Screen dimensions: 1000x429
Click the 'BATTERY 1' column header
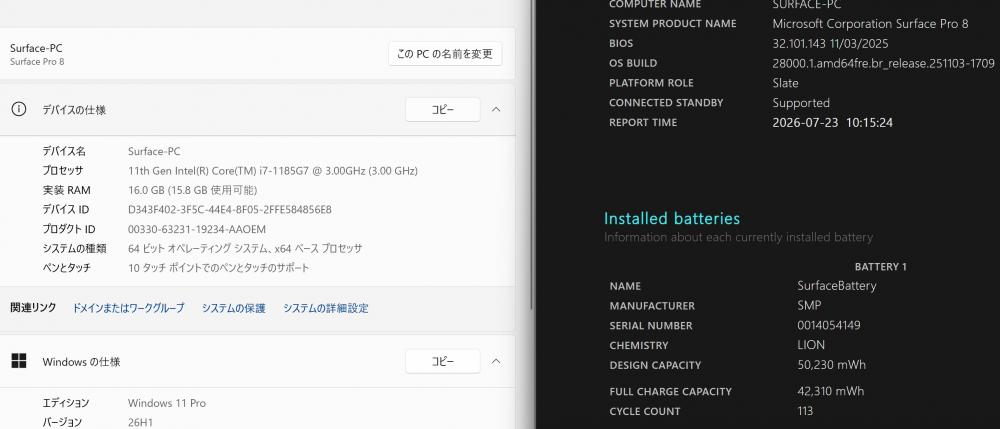point(881,266)
